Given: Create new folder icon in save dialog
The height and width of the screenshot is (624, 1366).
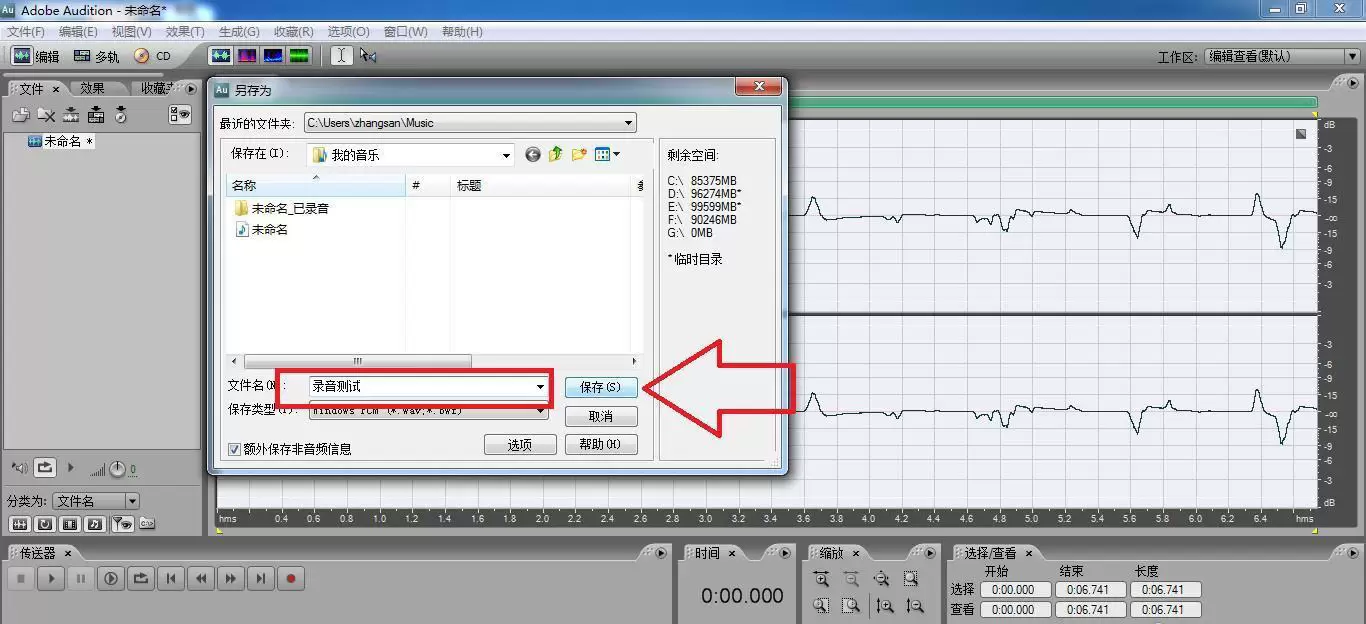Looking at the screenshot, I should click(579, 154).
